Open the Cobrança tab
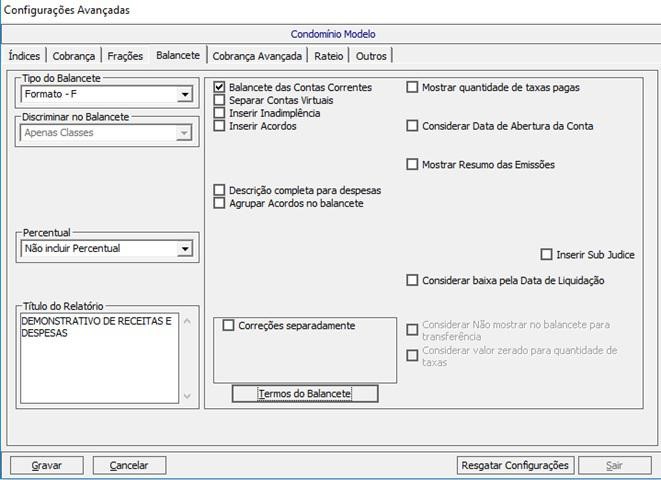 coord(74,56)
